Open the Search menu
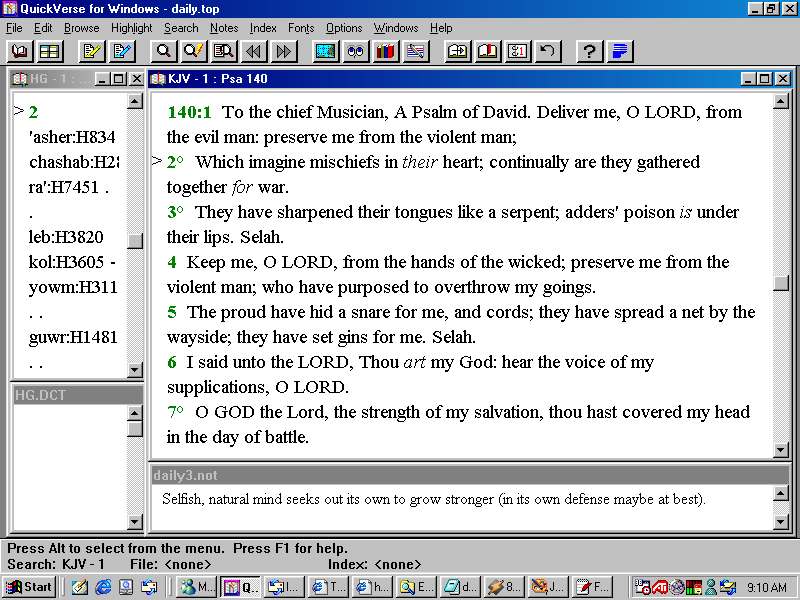Image resolution: width=800 pixels, height=600 pixels. pyautogui.click(x=181, y=28)
